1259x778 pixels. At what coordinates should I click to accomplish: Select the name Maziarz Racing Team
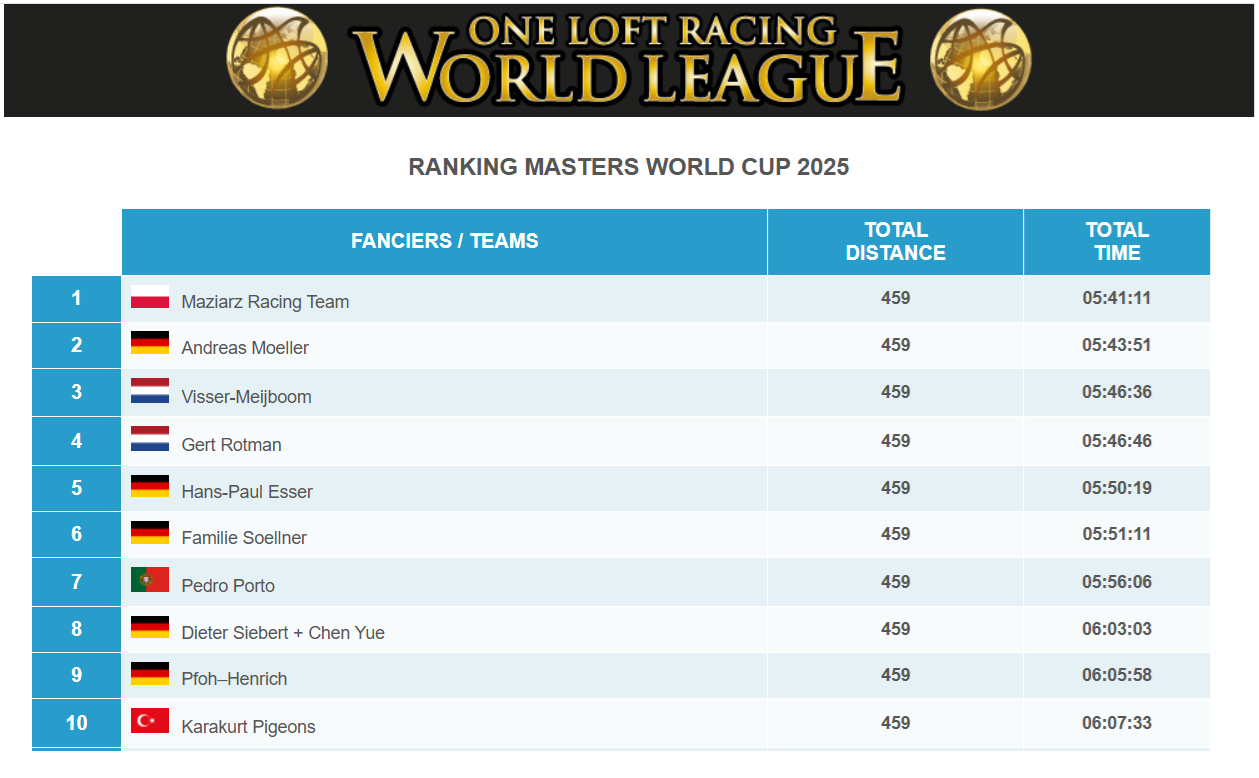[265, 302]
